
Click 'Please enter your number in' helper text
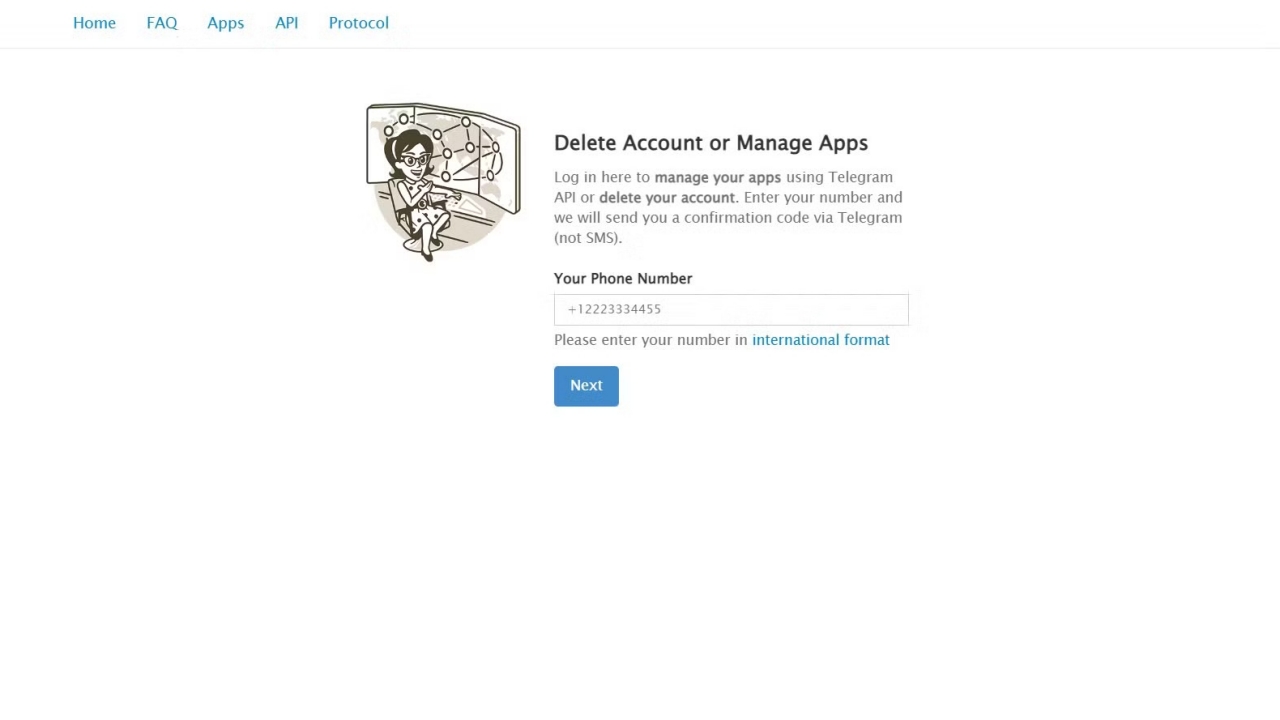click(651, 340)
